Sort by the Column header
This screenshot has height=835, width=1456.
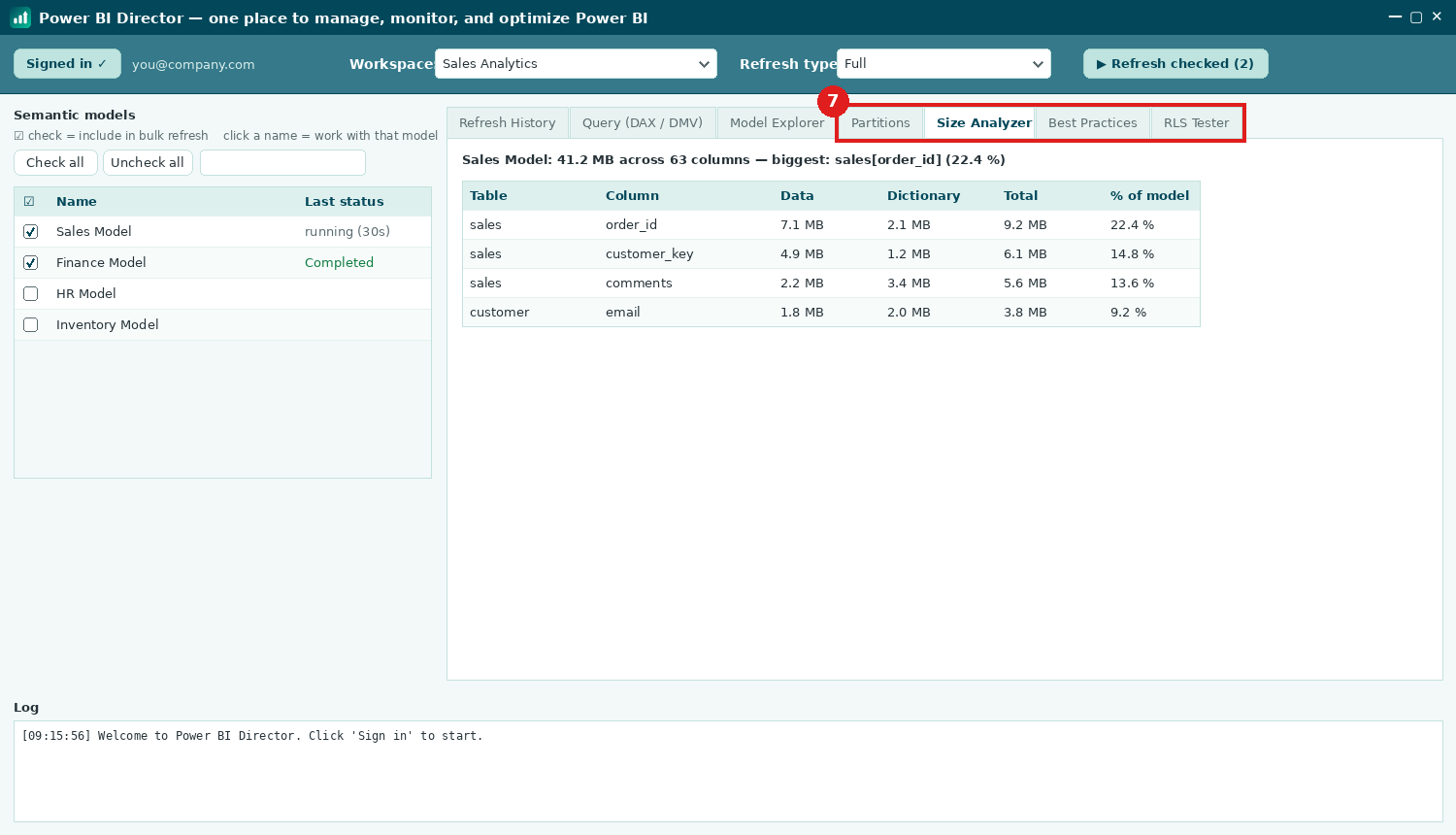pos(632,196)
